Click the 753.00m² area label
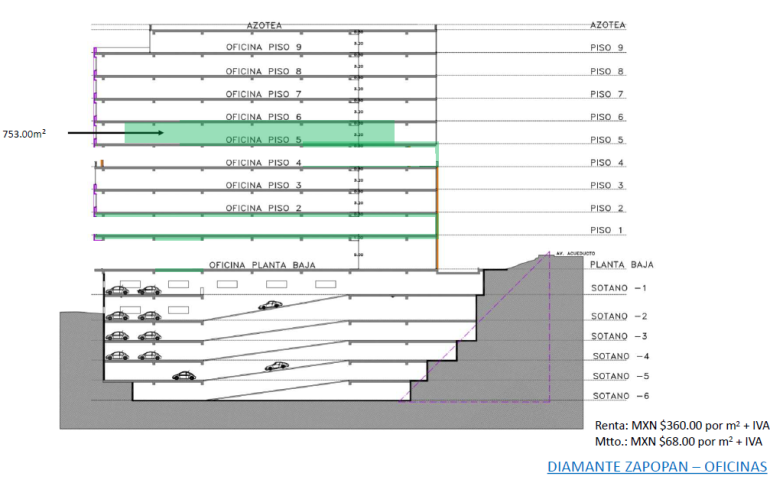The image size is (770, 483). click(x=26, y=133)
